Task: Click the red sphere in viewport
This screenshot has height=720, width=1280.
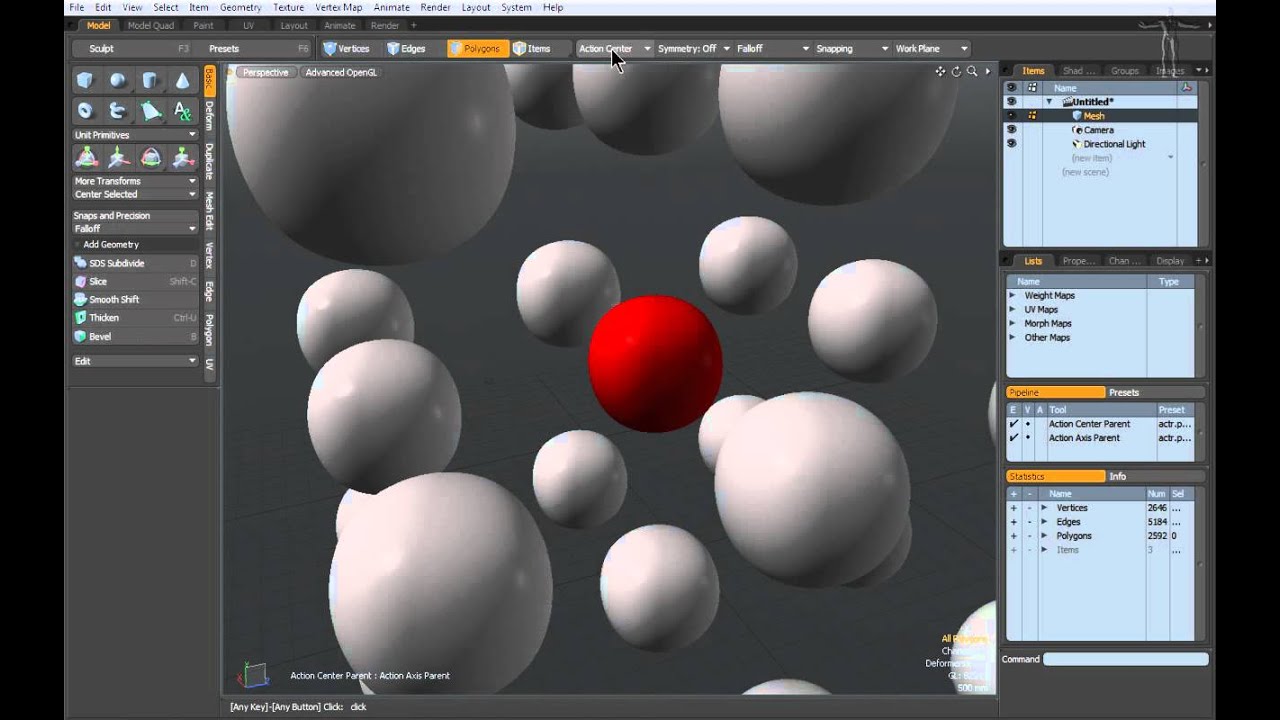Action: (655, 363)
